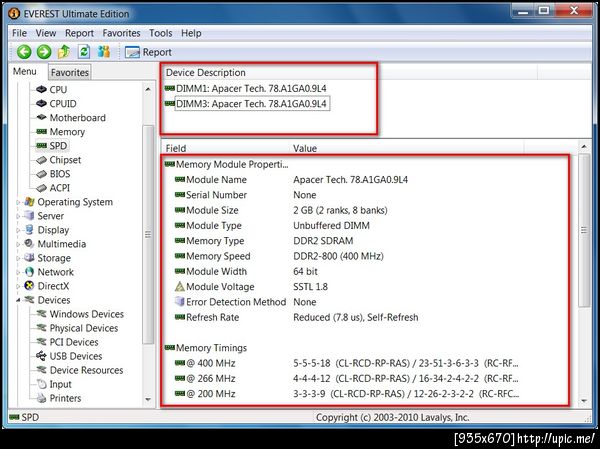Open the File menu
Screen dimensions: 600x449
[x=20, y=33]
